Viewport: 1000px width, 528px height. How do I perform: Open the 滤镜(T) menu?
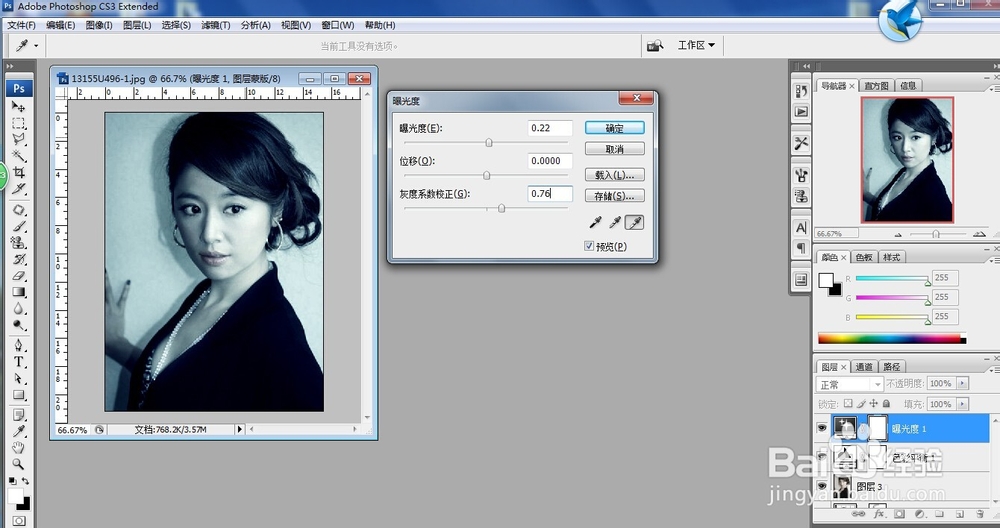pyautogui.click(x=216, y=26)
